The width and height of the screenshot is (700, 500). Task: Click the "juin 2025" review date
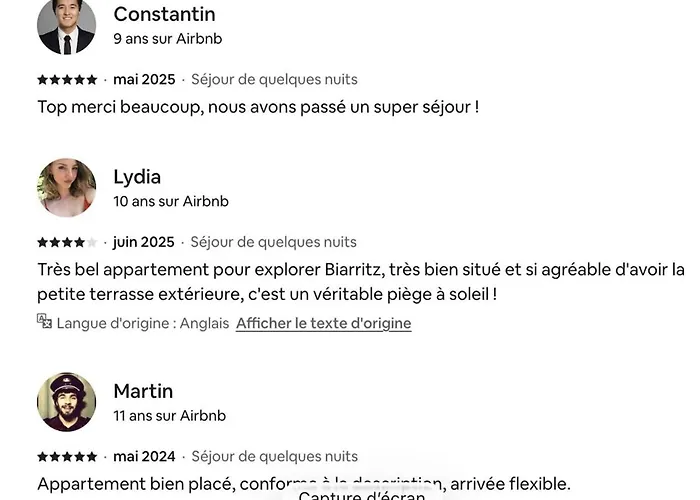[143, 242]
